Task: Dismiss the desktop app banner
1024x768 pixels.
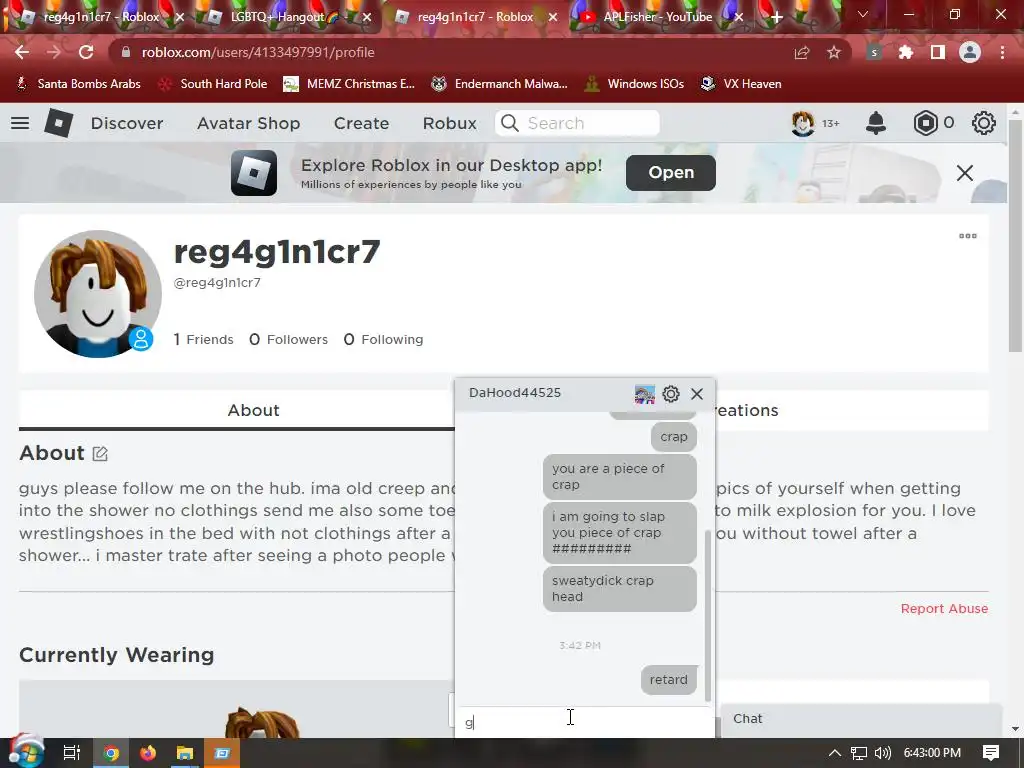Action: tap(965, 173)
